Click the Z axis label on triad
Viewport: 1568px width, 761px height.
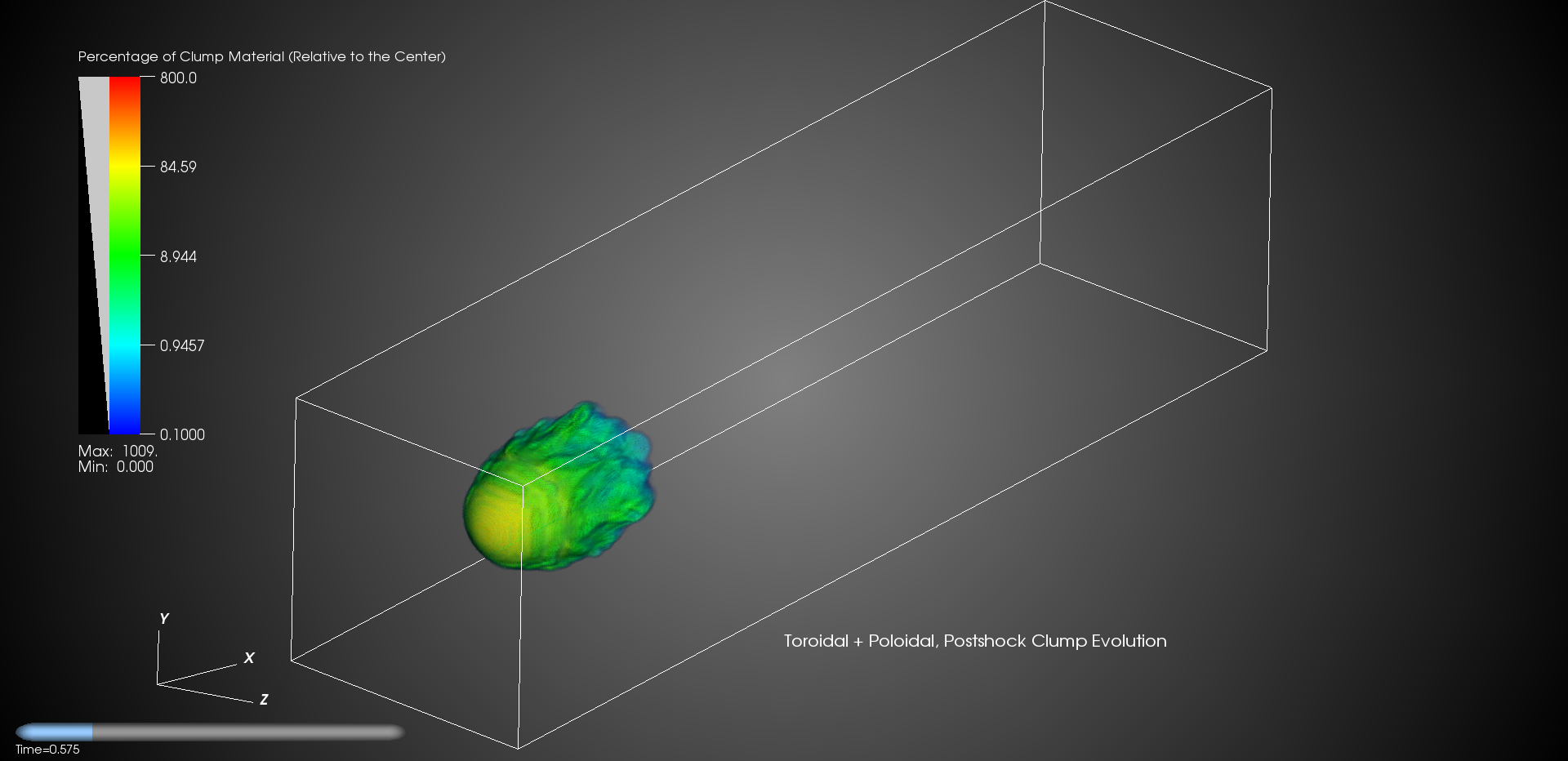pyautogui.click(x=264, y=700)
